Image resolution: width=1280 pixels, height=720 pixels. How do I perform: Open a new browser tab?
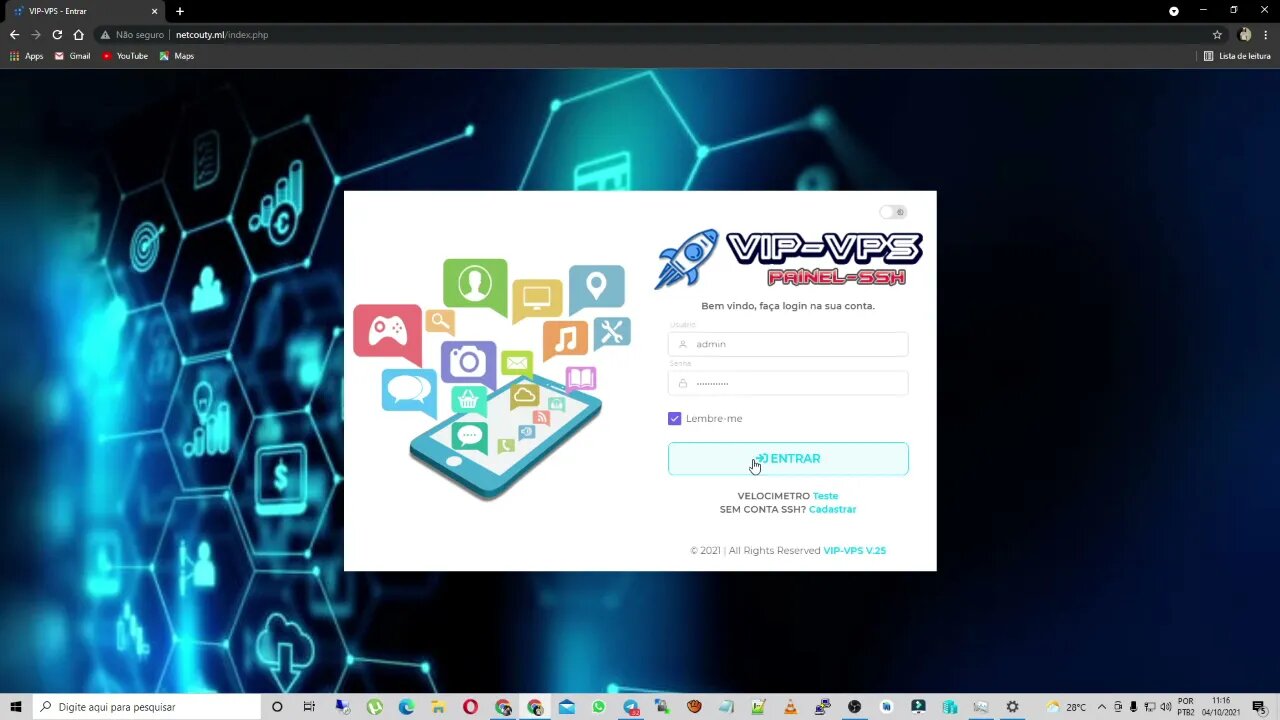pyautogui.click(x=180, y=11)
